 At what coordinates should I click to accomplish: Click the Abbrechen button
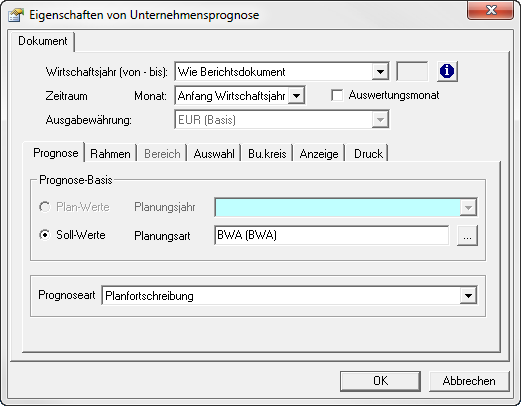coord(469,381)
